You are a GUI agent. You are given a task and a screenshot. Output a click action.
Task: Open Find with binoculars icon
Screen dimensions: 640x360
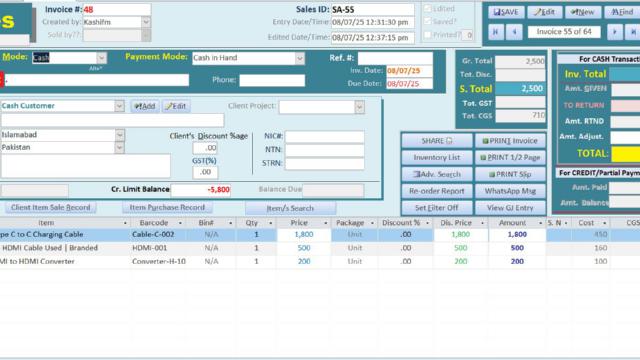click(x=622, y=12)
